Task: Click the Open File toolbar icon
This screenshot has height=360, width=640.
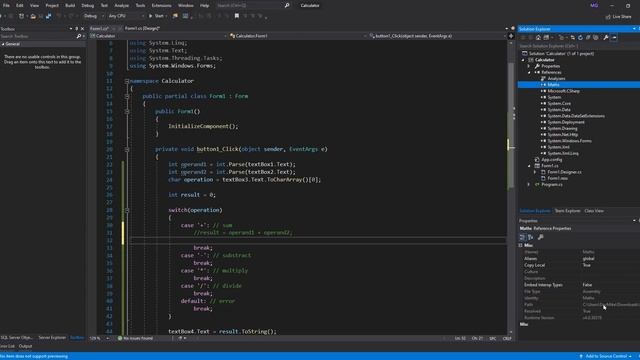Action: pyautogui.click(x=33, y=16)
